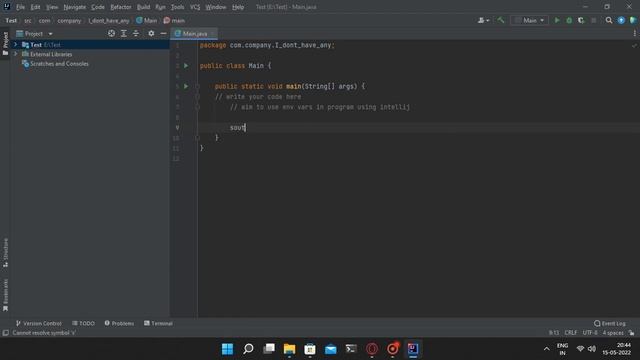
Task: Open Terminal tool window
Action: pos(158,323)
